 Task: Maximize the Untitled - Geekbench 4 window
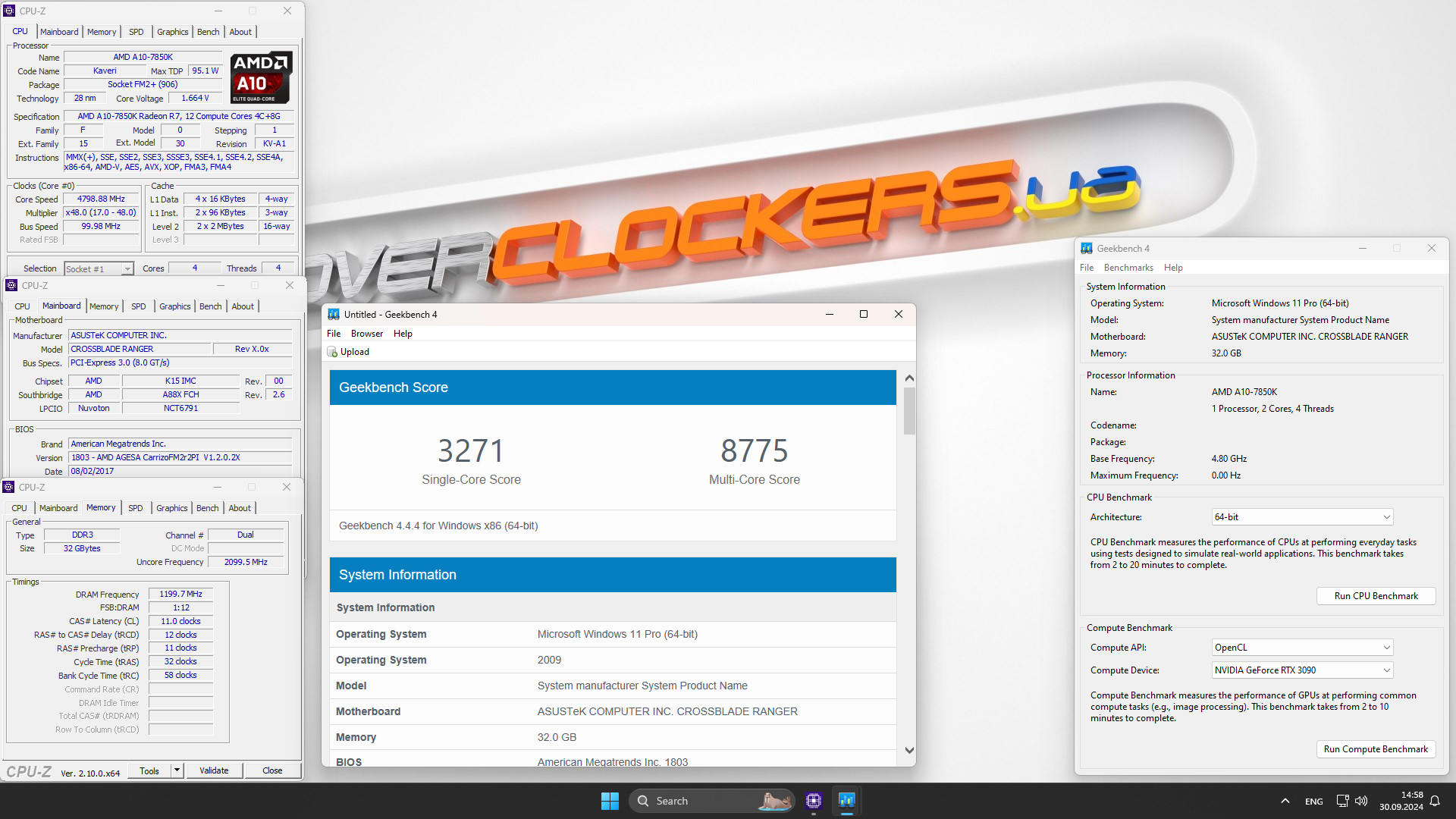point(863,314)
